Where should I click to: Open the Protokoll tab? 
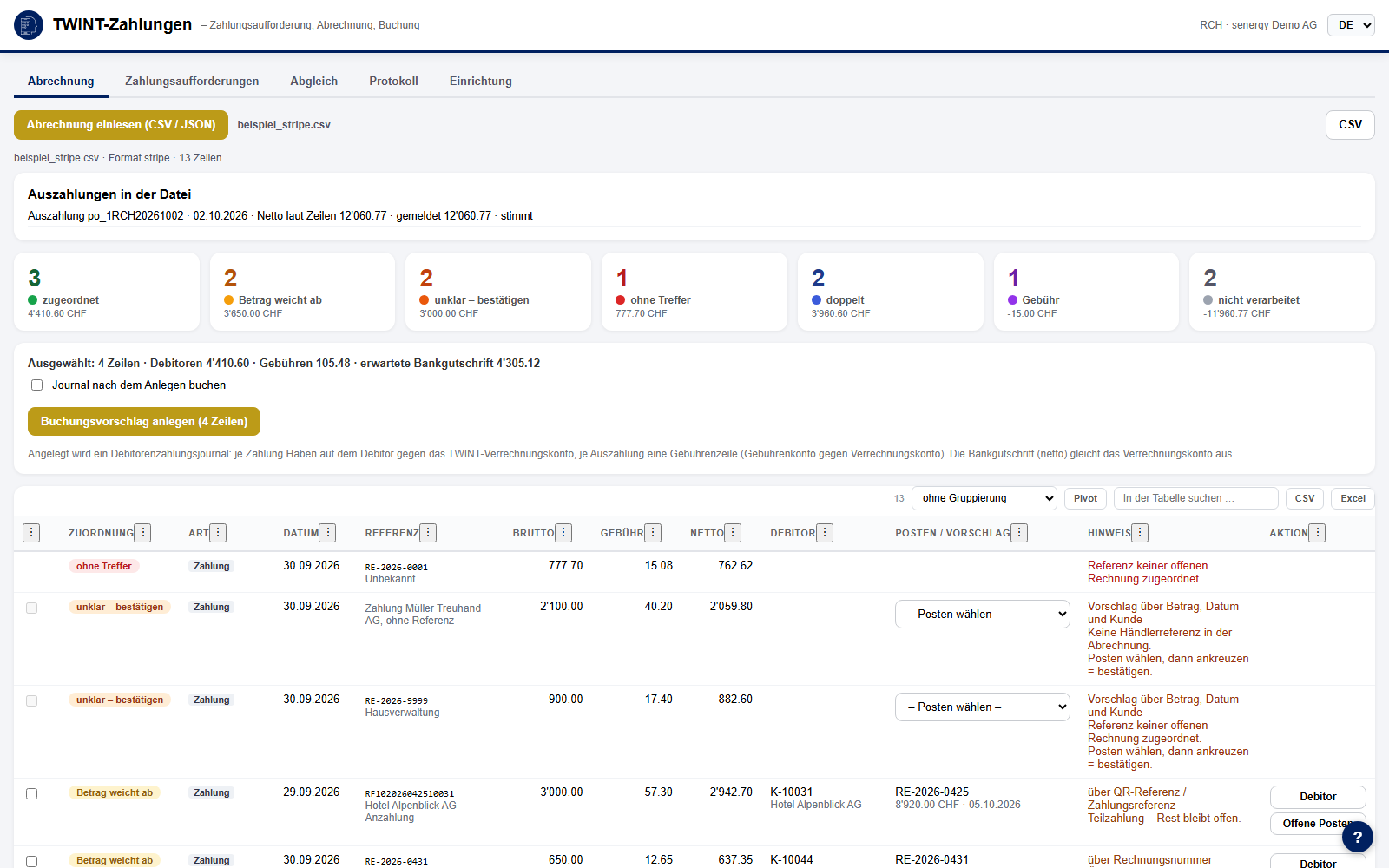pyautogui.click(x=393, y=81)
